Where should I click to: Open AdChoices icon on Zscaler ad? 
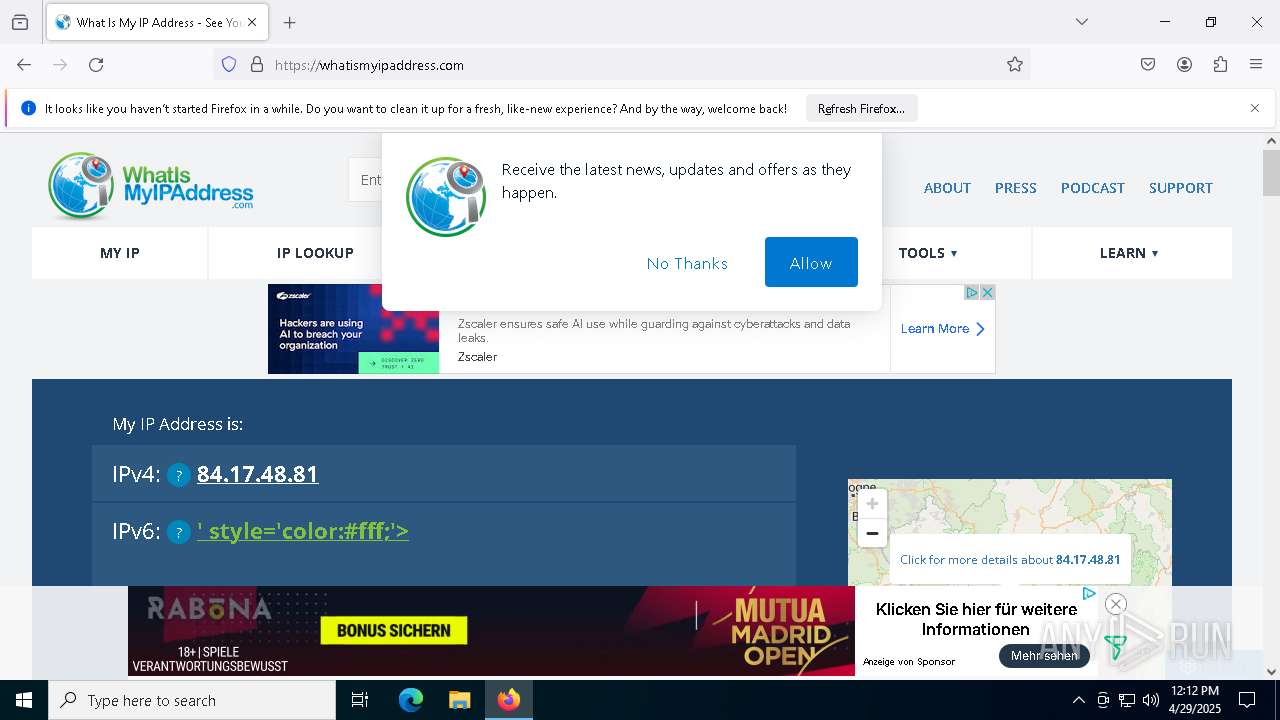click(x=971, y=292)
